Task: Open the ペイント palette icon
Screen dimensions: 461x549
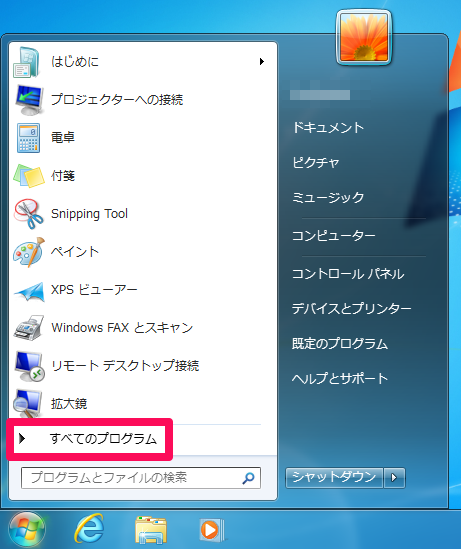Action: click(x=29, y=252)
